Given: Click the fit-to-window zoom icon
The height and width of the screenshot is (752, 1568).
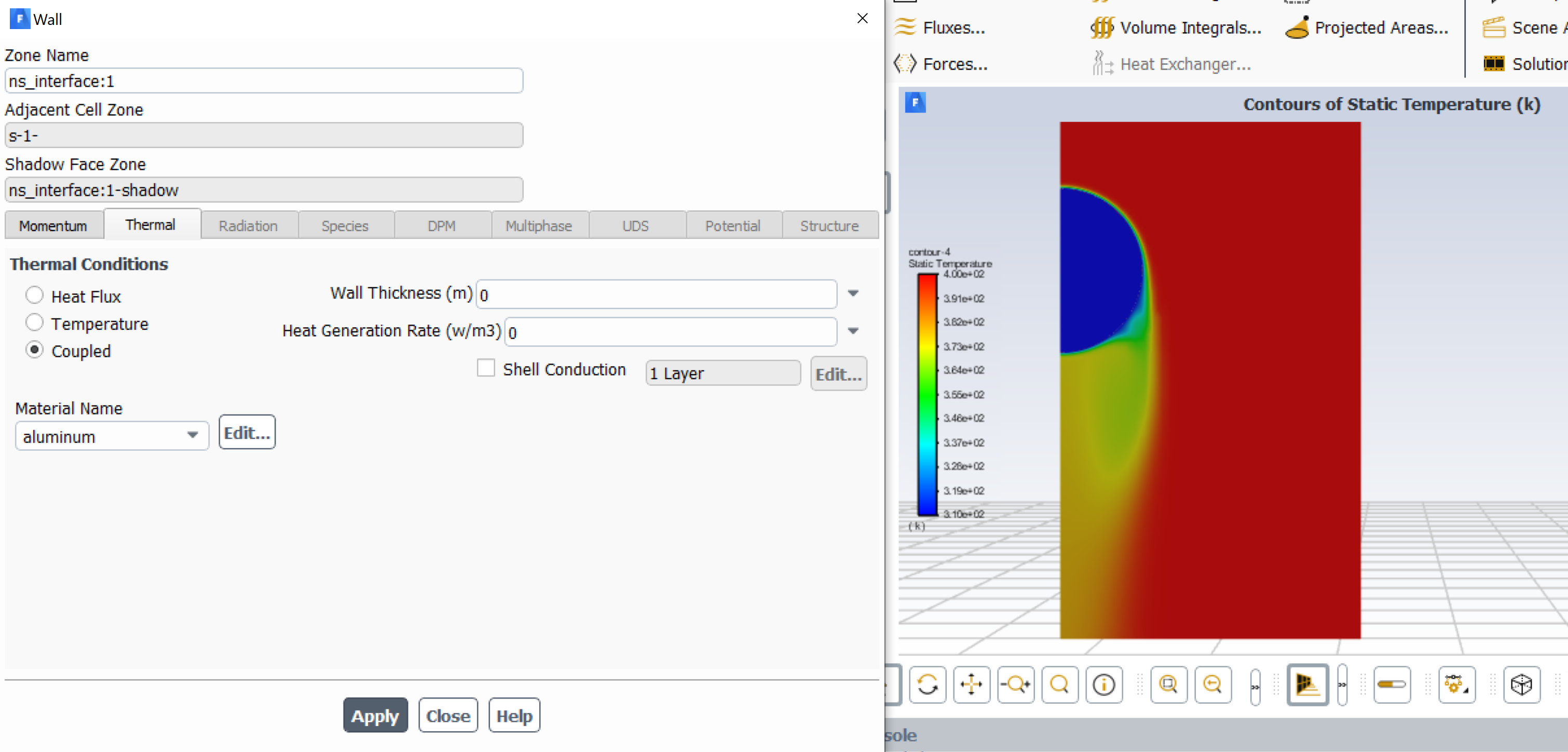Looking at the screenshot, I should (x=1169, y=684).
